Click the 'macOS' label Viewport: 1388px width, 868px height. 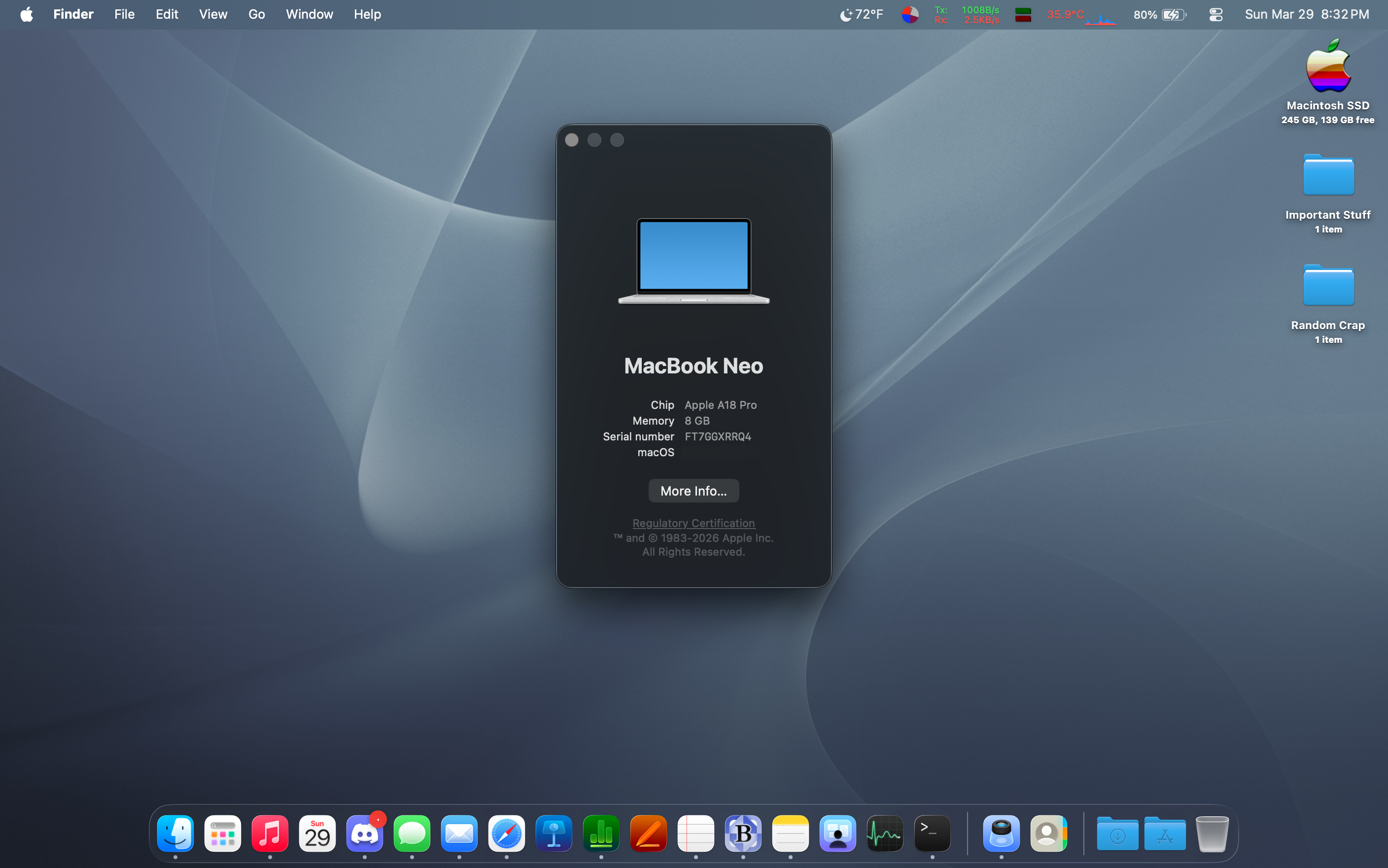coord(656,452)
